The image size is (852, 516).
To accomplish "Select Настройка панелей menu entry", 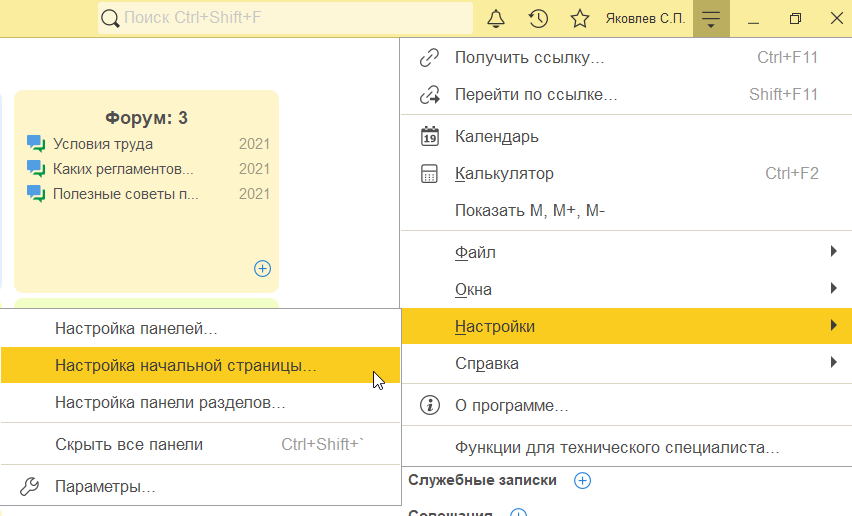I will (137, 328).
